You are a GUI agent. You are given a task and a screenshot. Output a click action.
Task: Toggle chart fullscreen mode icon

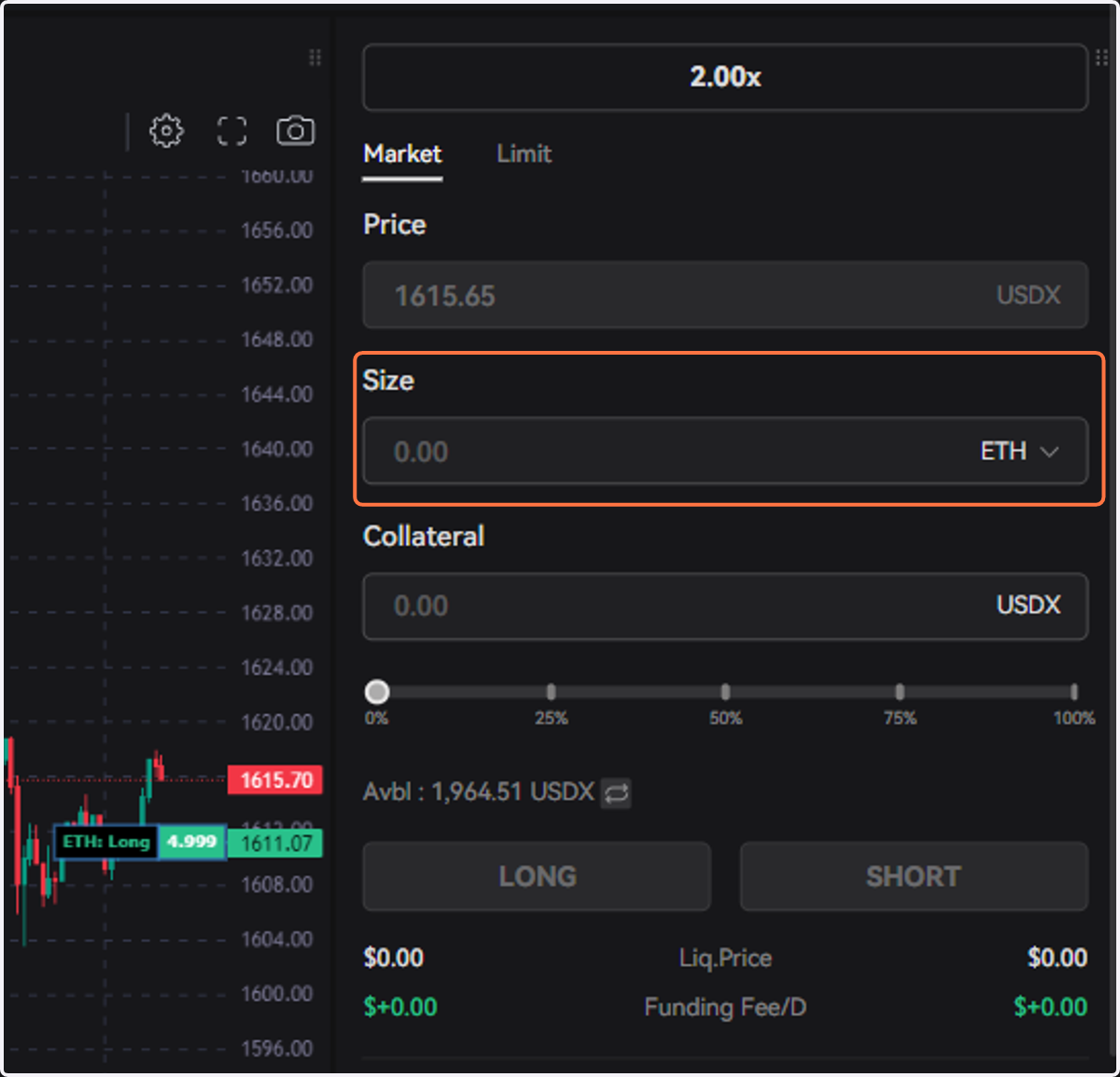click(x=231, y=131)
